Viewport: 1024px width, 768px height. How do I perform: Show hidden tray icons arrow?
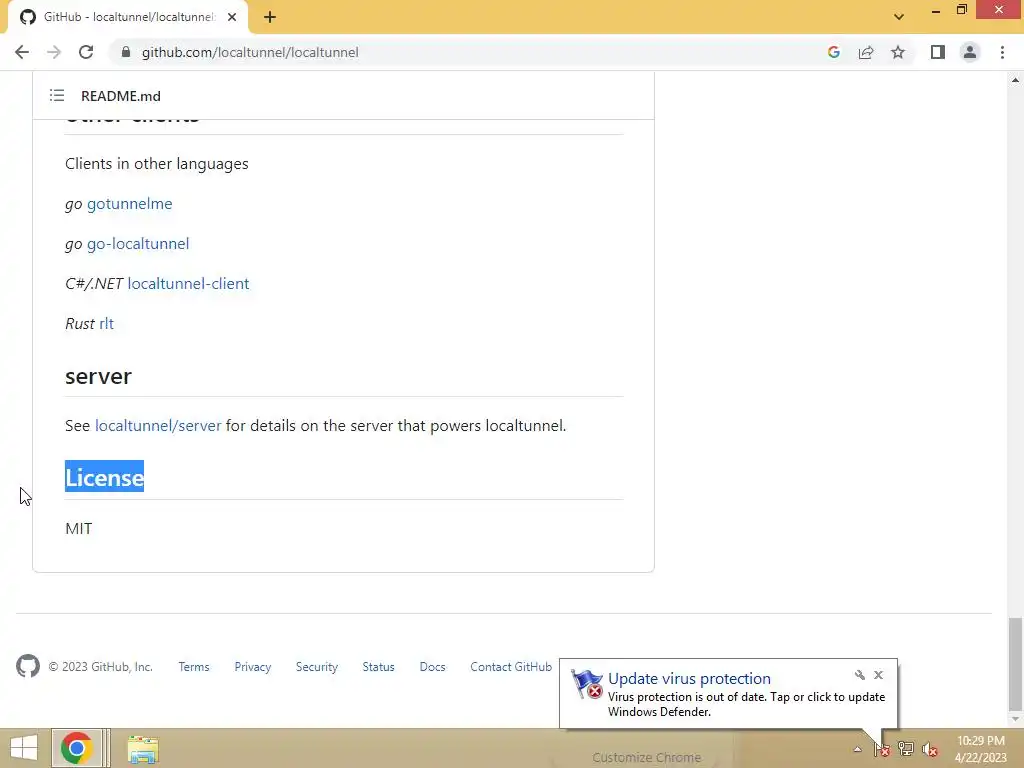click(x=857, y=749)
